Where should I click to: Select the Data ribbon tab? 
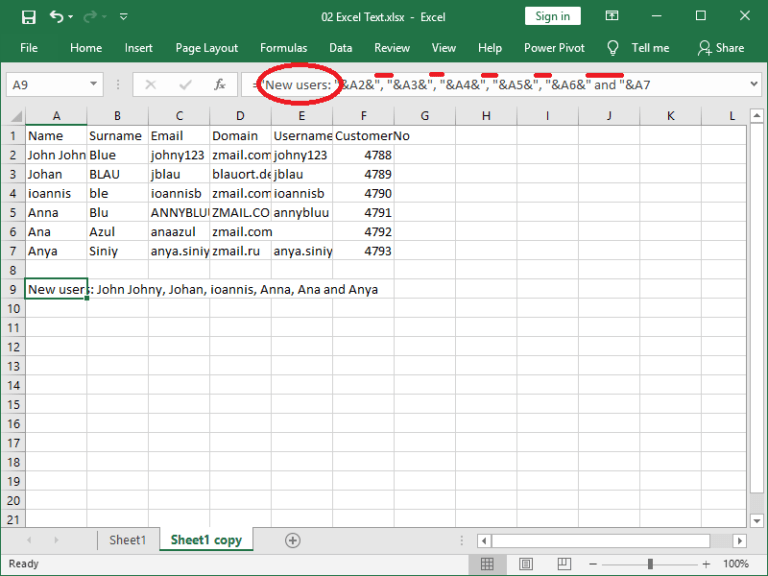tap(340, 48)
